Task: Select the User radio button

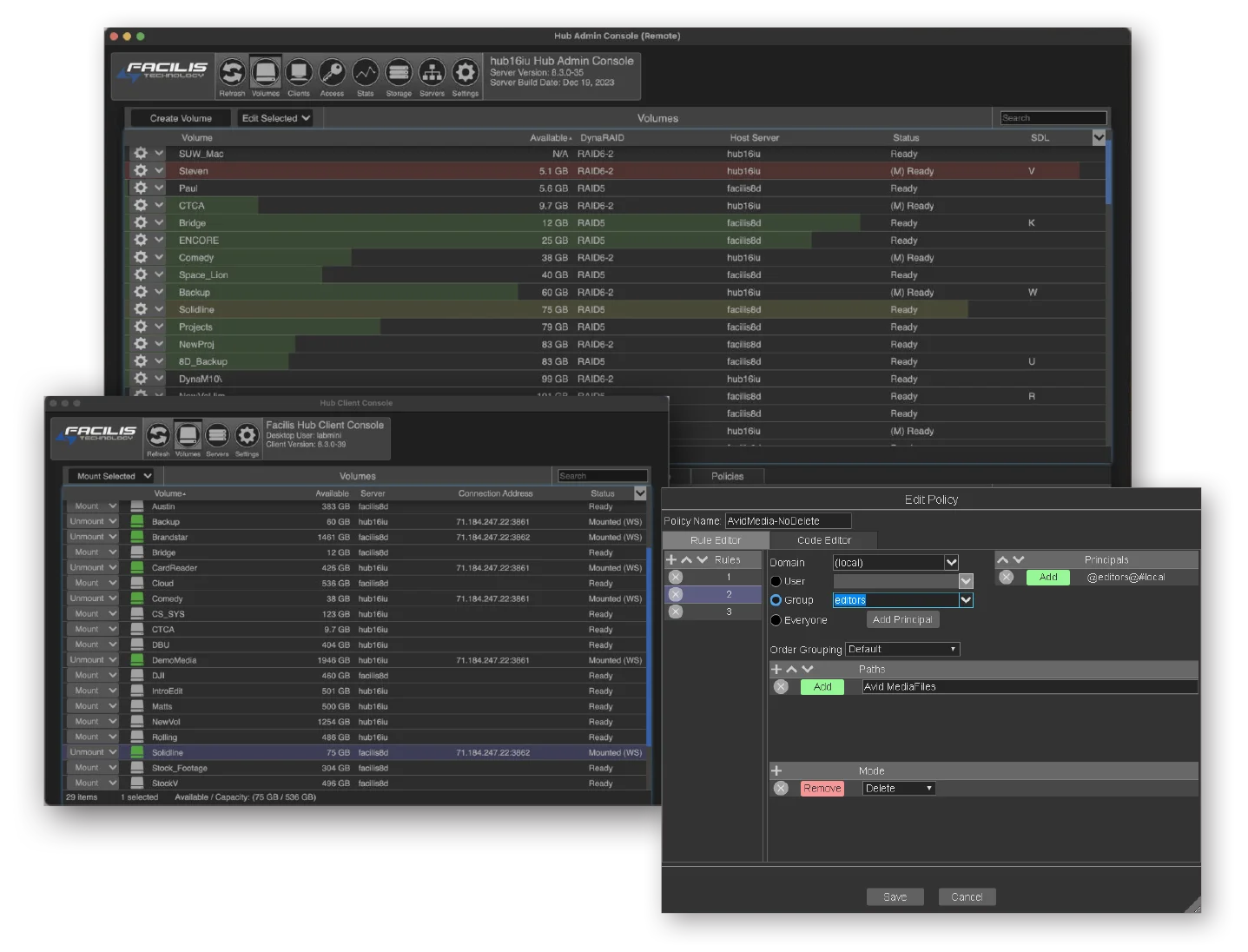Action: [x=776, y=581]
